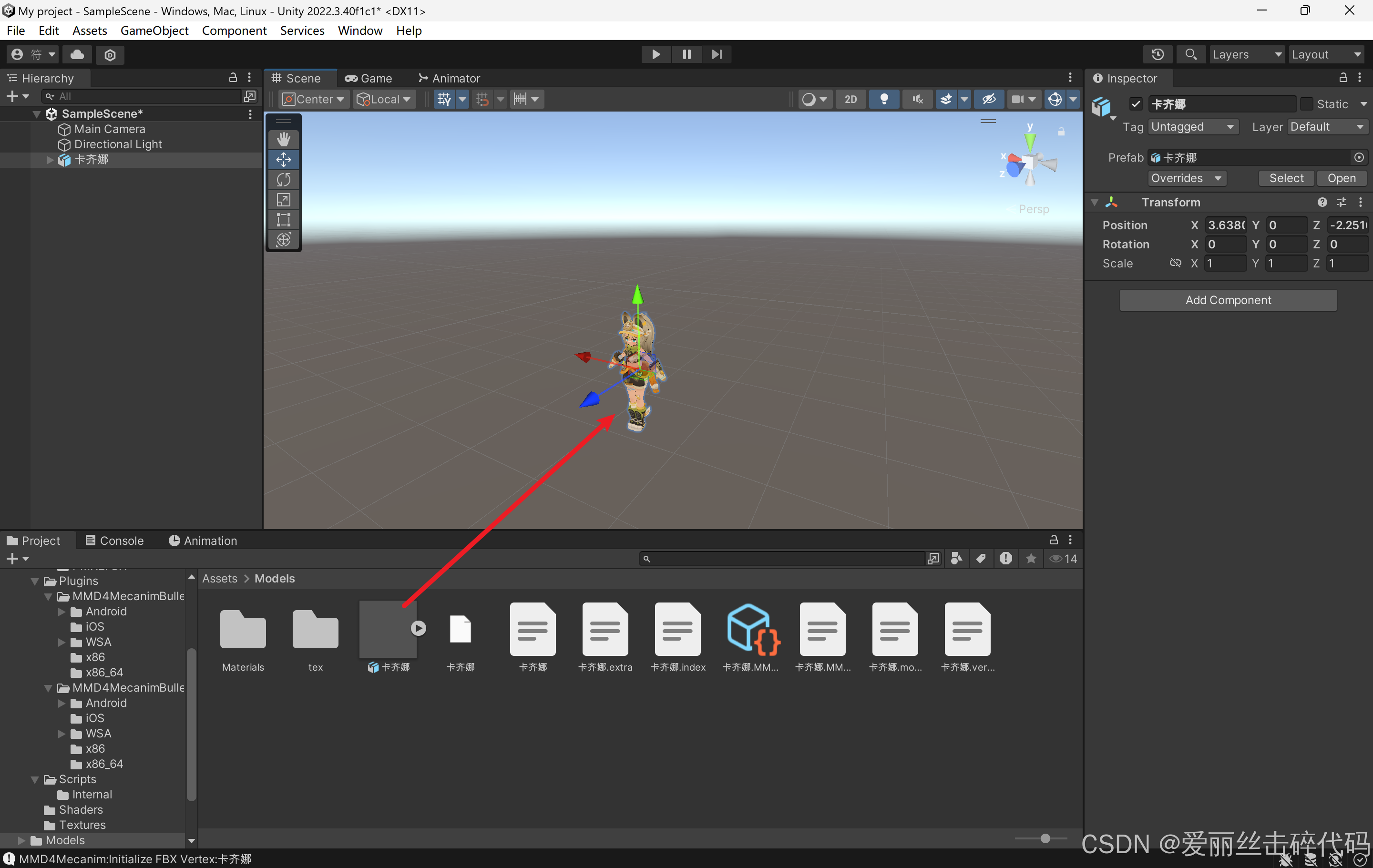Switch to the Game tab
This screenshot has height=868, width=1373.
point(369,78)
